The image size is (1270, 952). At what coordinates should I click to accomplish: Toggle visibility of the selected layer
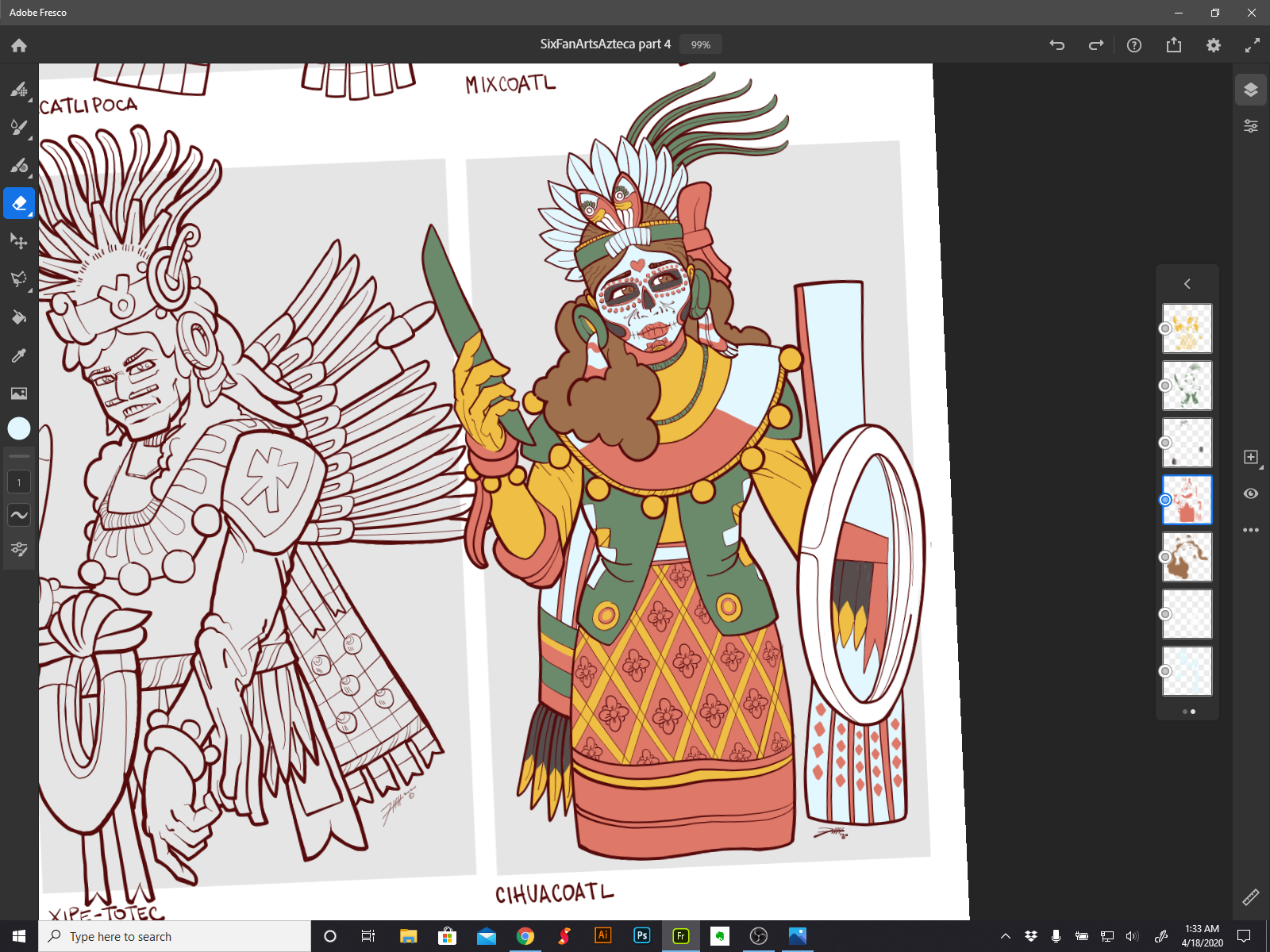1251,493
